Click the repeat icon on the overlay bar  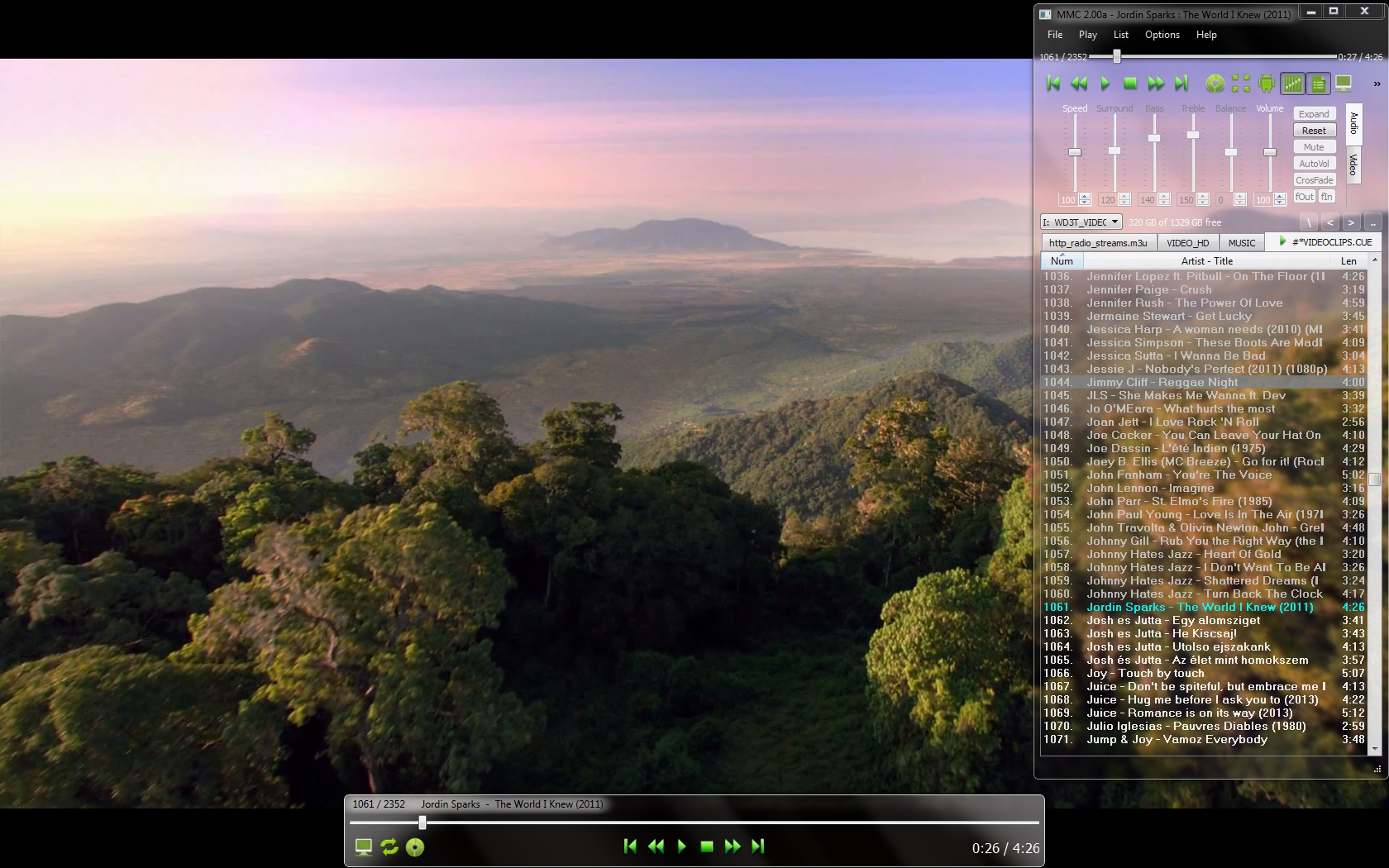[x=389, y=847]
